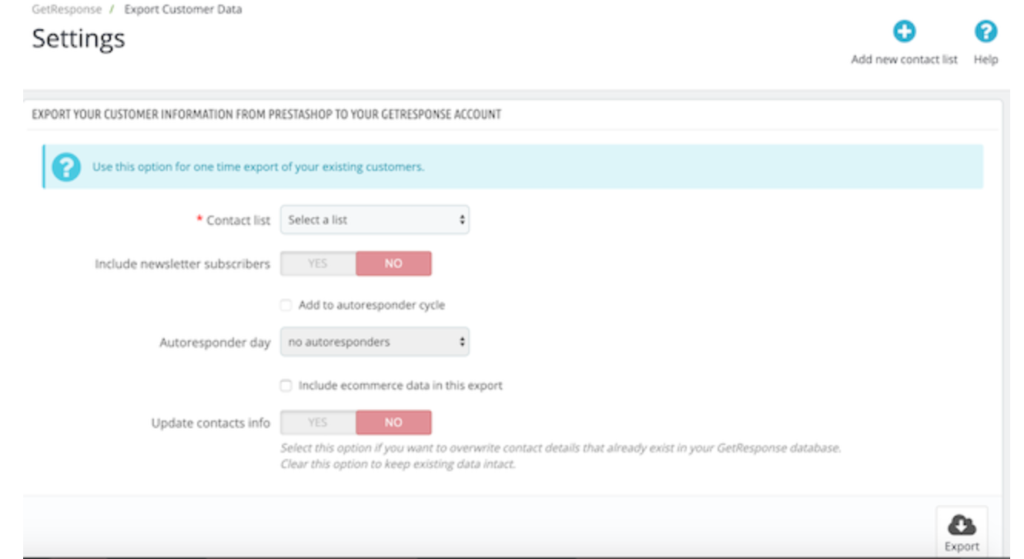Viewport: 1024px width, 559px height.
Task: Go to GetResponse breadcrumb link
Action: click(x=67, y=9)
